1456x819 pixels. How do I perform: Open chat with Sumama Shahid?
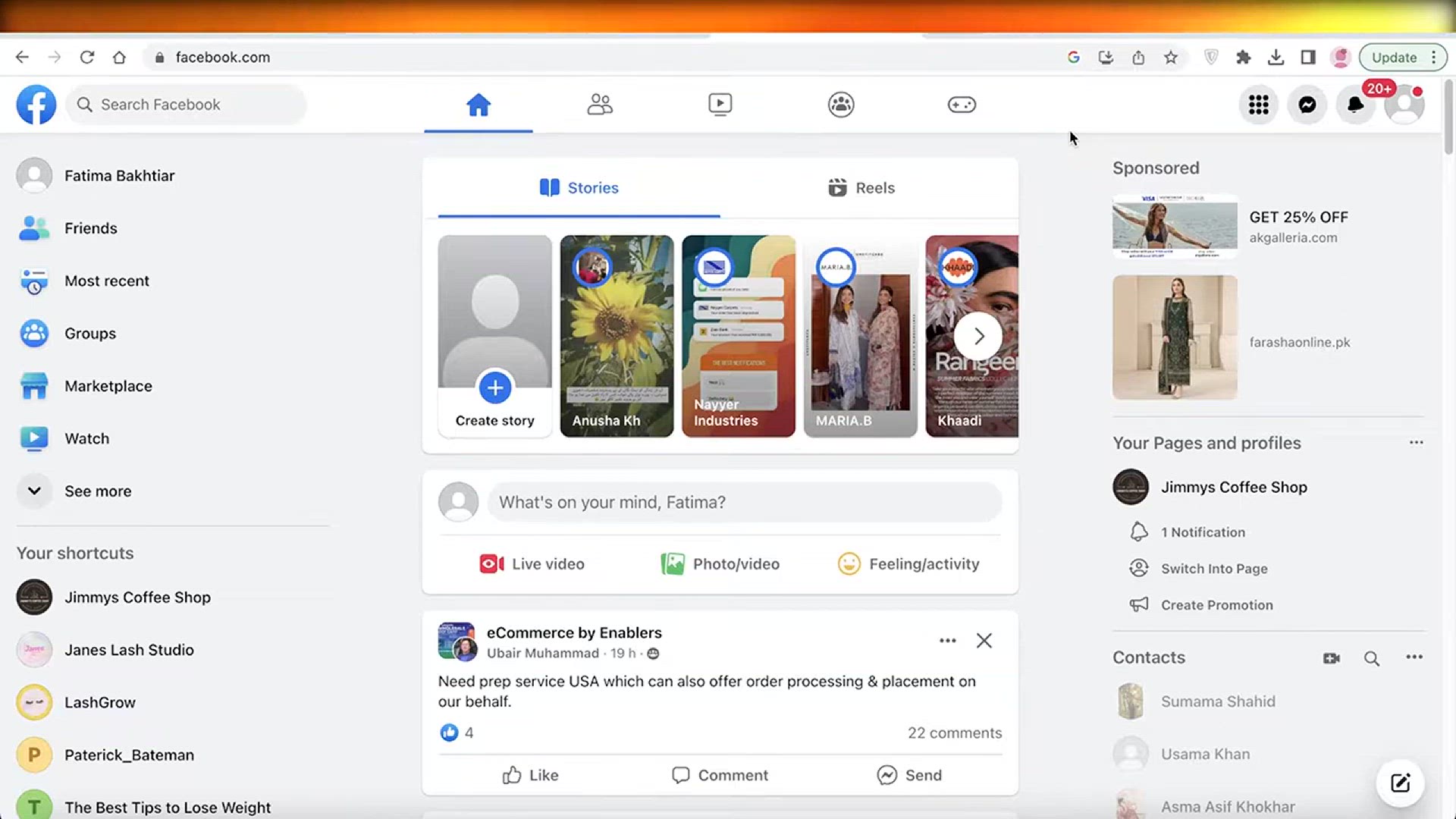tap(1268, 701)
